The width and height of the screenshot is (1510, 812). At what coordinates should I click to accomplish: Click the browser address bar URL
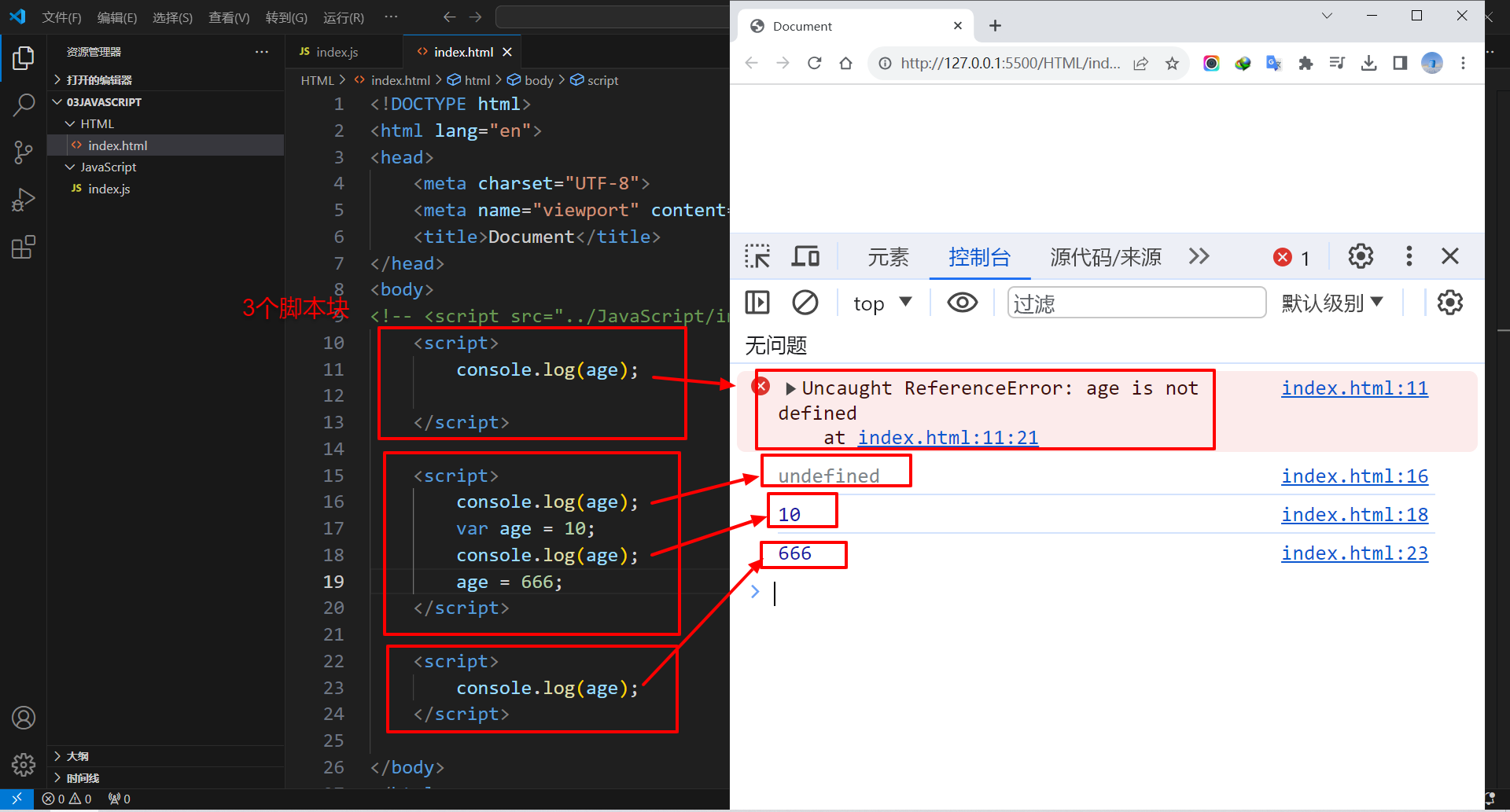tap(1010, 63)
